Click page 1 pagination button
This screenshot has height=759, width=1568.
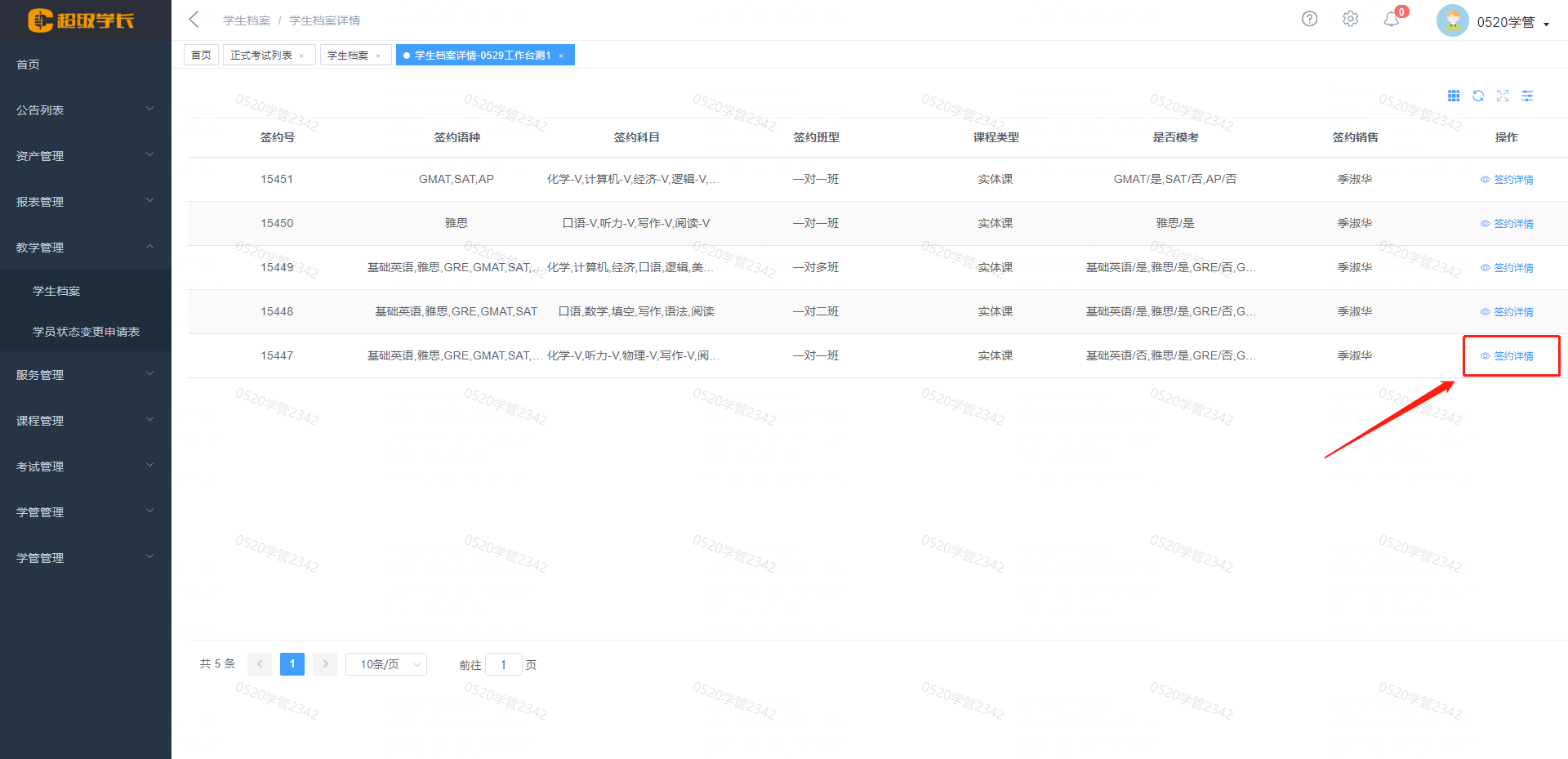[x=292, y=664]
